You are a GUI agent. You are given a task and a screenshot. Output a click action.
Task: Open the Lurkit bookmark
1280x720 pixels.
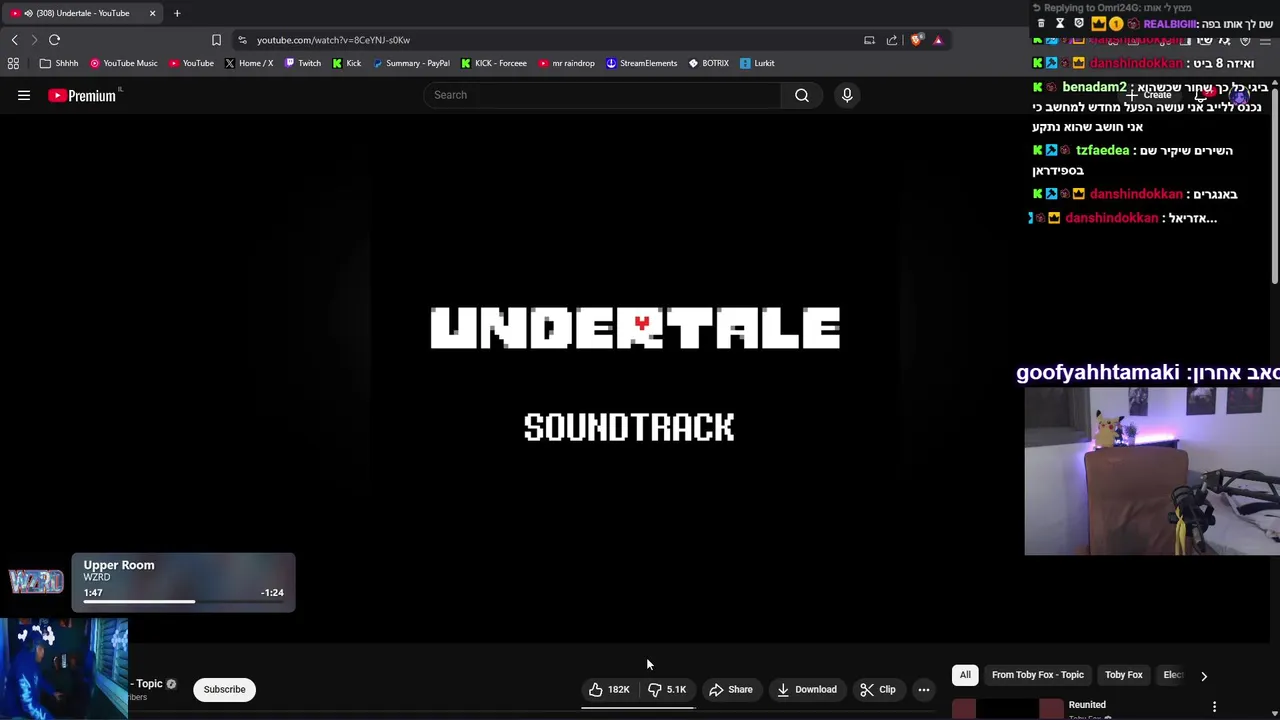pyautogui.click(x=758, y=63)
